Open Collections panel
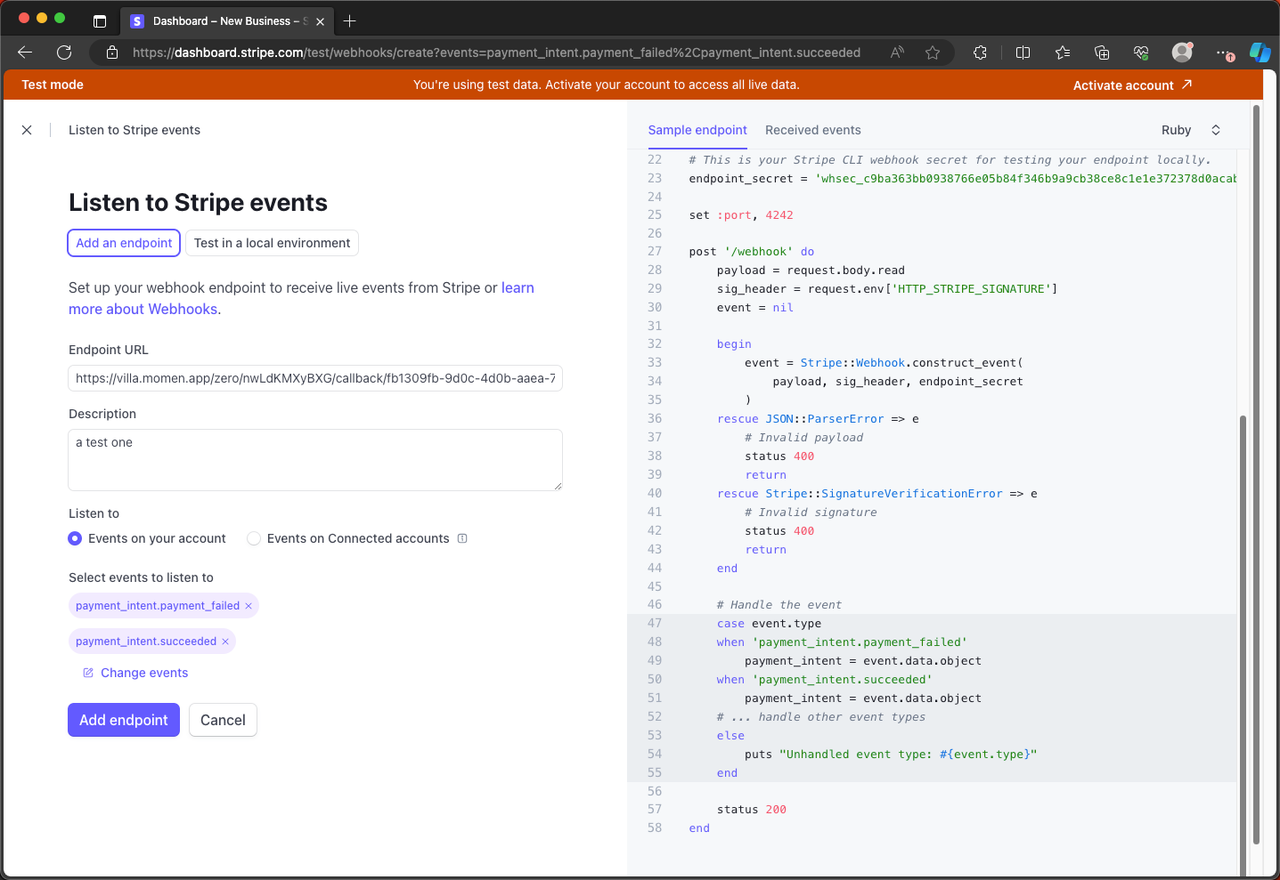 click(x=1101, y=53)
